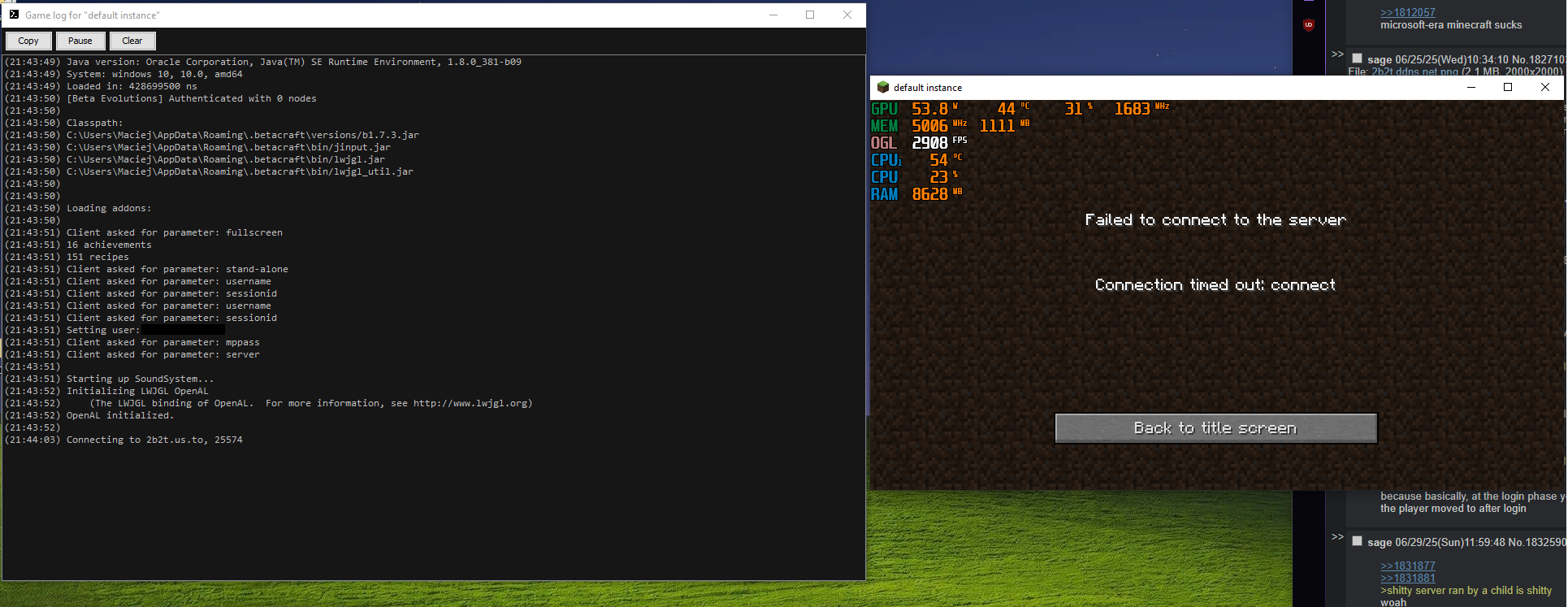
Task: Click the 'Initializing LWJGL OpenAL' log line
Action: tap(106, 391)
